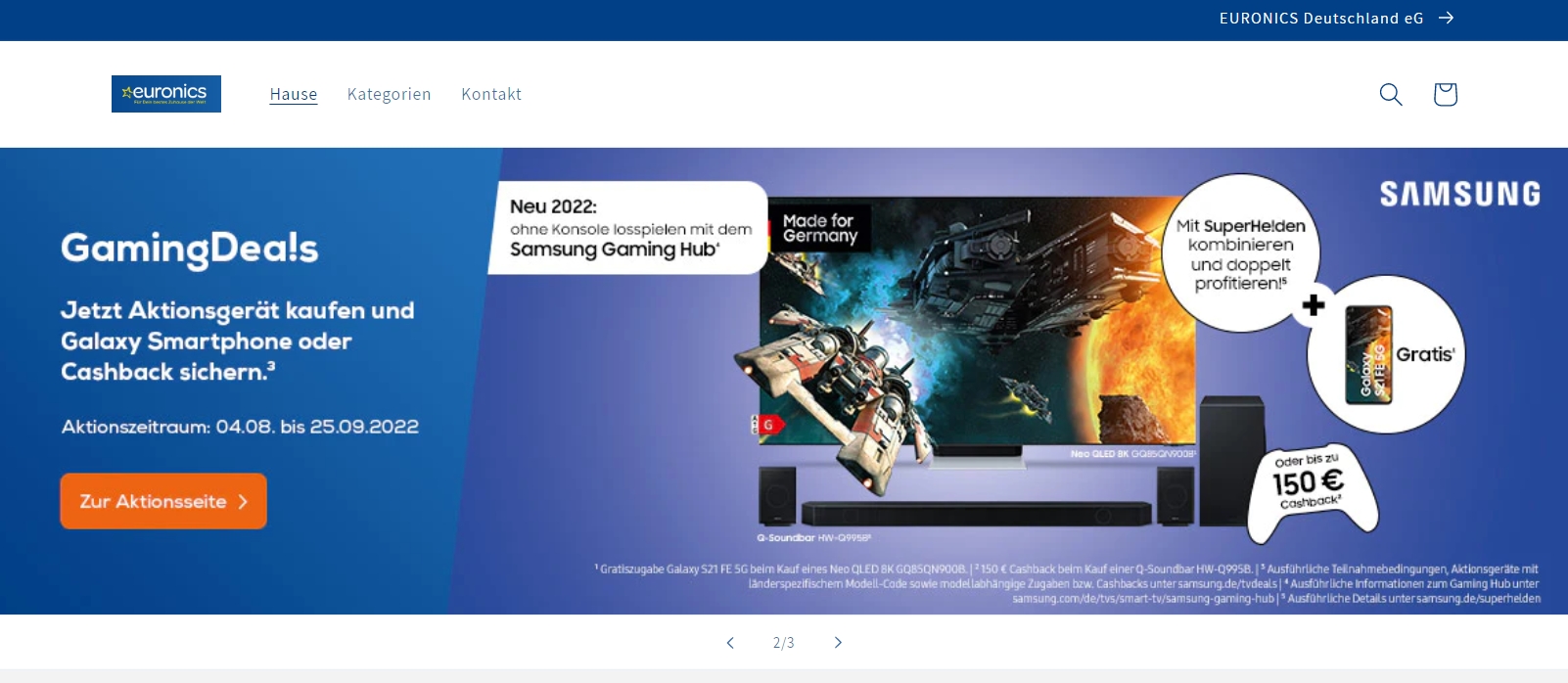Screen dimensions: 1568x683
Task: Click the Samsung Gaming Hub callout
Action: (x=628, y=227)
